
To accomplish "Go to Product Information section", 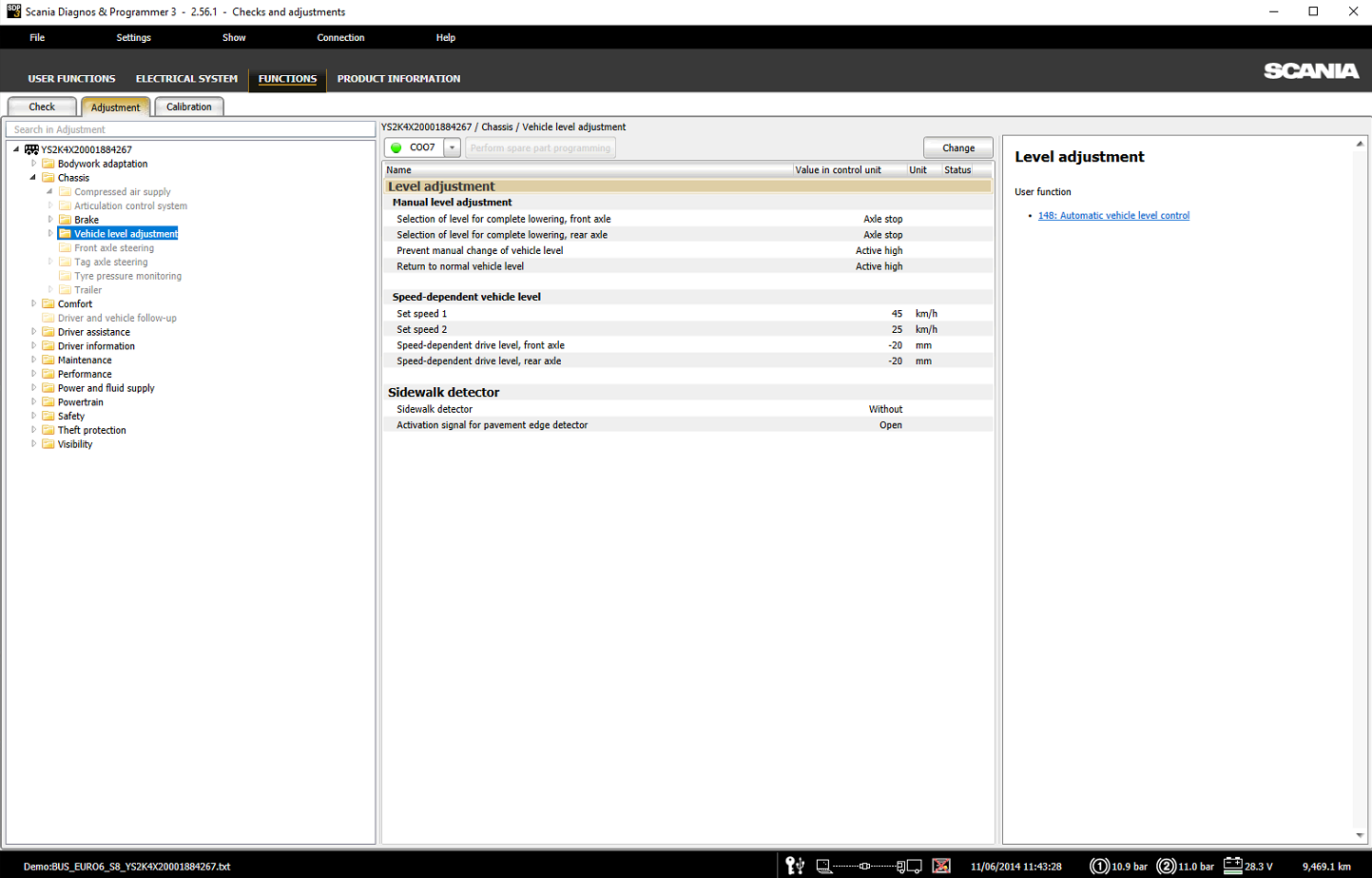I will point(398,79).
